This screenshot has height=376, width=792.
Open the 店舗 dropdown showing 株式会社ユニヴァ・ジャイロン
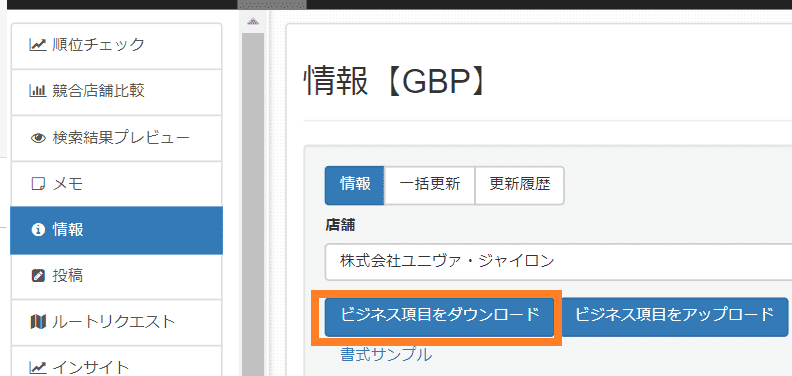(558, 262)
